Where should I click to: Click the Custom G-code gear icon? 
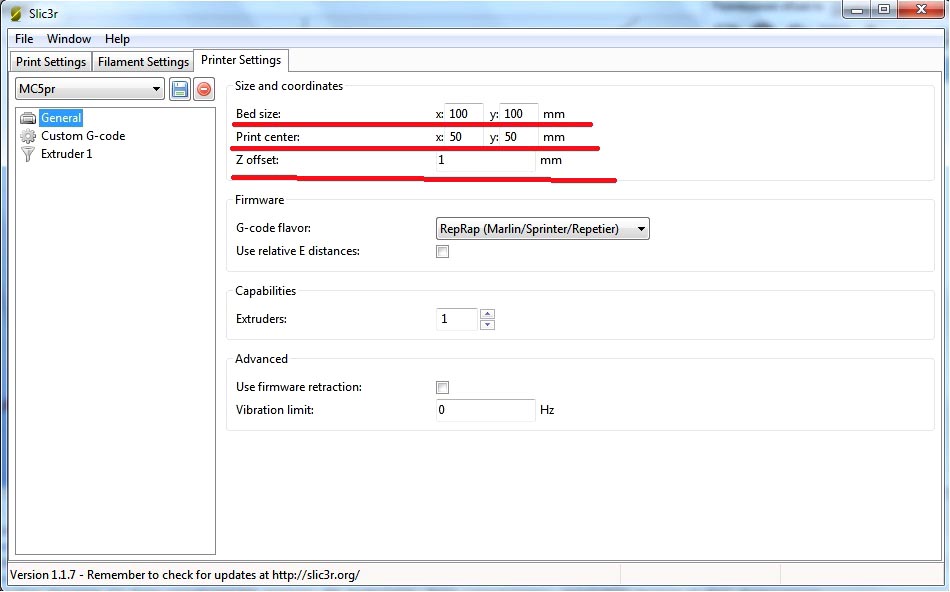tap(28, 136)
